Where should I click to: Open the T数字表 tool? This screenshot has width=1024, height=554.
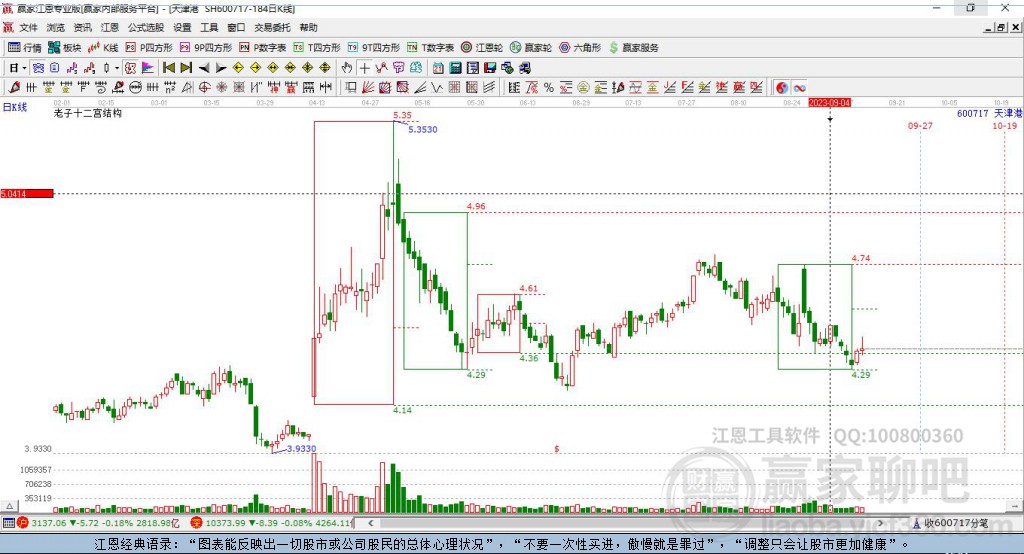(430, 48)
